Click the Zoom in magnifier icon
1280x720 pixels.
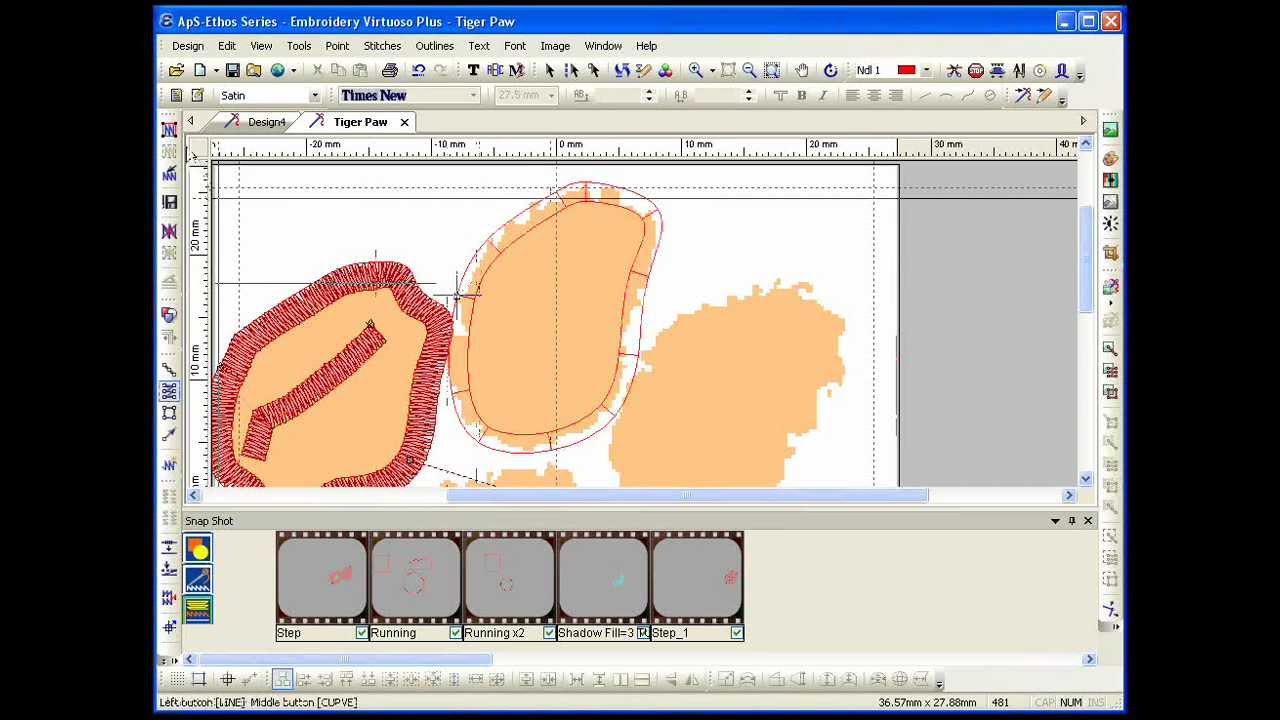pyautogui.click(x=695, y=70)
